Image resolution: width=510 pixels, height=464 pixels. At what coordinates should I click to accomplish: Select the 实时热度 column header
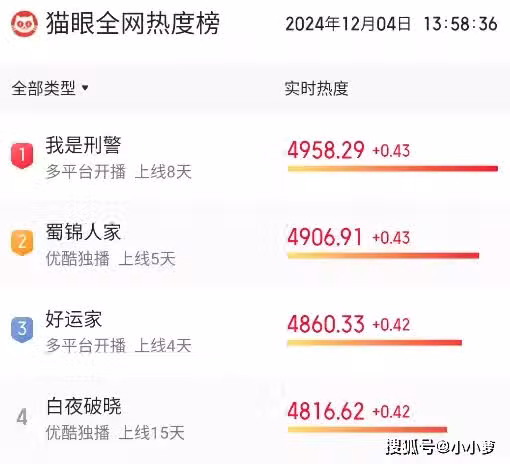point(316,89)
